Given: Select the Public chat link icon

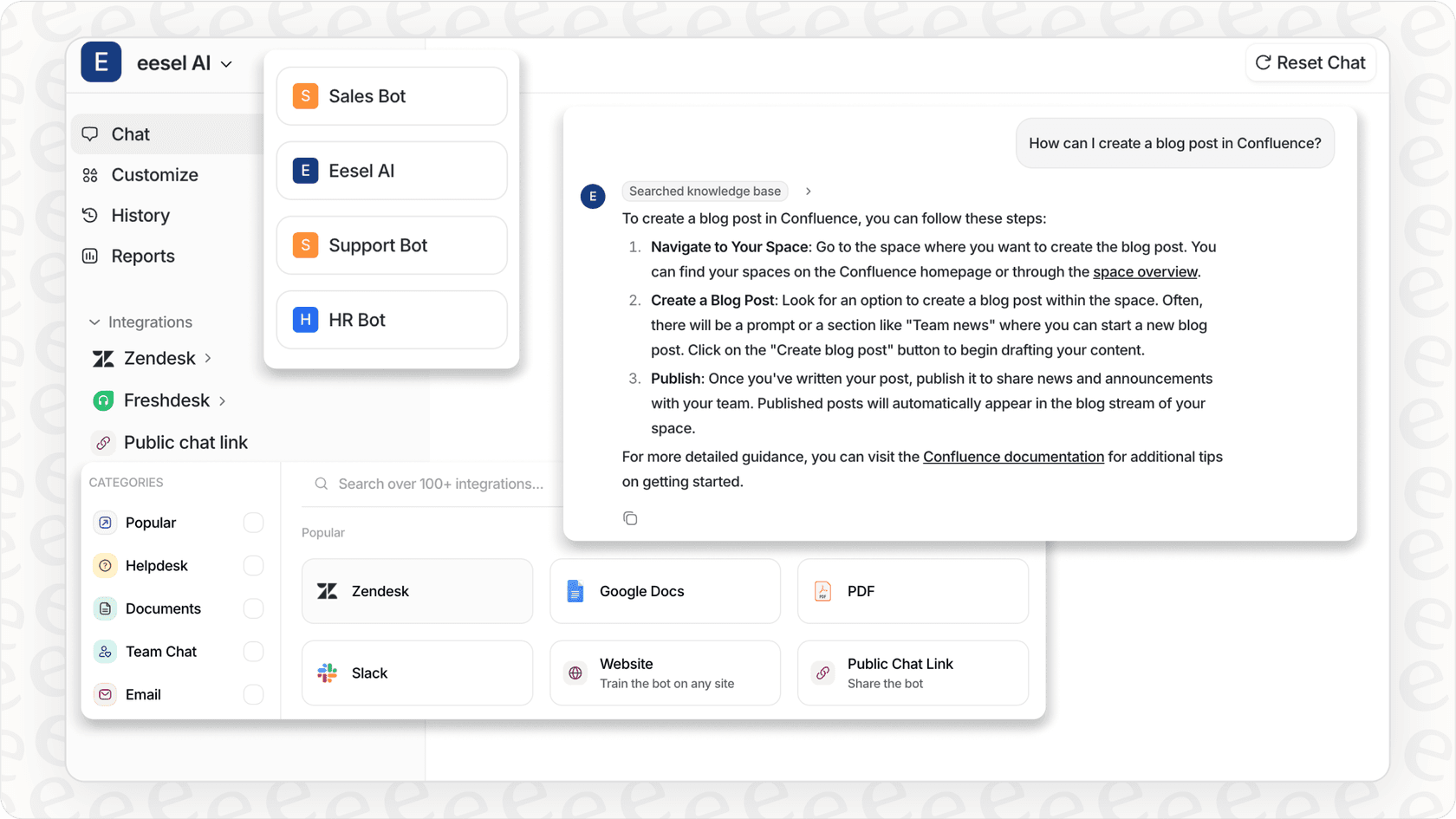Looking at the screenshot, I should (103, 442).
